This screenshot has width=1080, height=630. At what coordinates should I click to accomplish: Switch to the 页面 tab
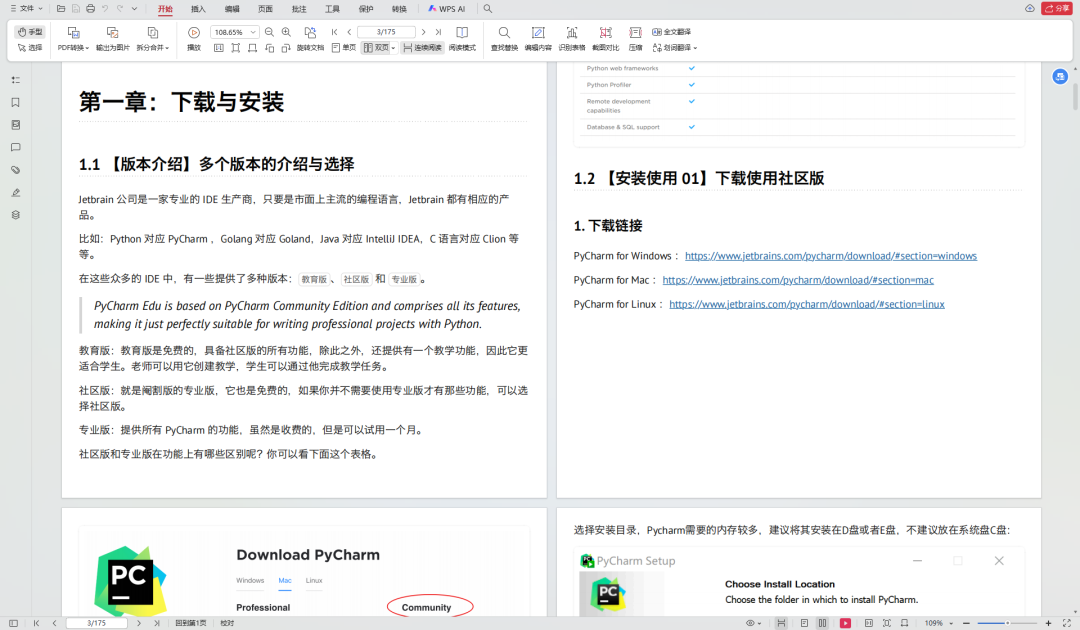pyautogui.click(x=265, y=9)
